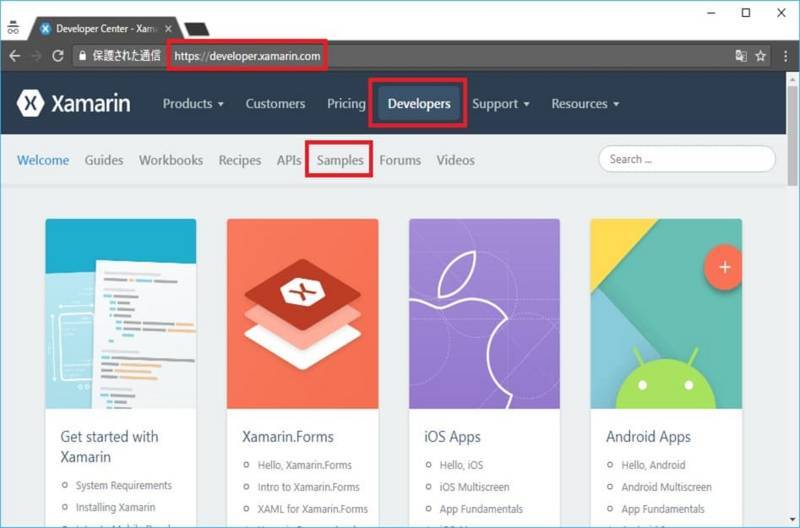This screenshot has width=800, height=528.
Task: Close the Developer Center tab
Action: (x=168, y=29)
